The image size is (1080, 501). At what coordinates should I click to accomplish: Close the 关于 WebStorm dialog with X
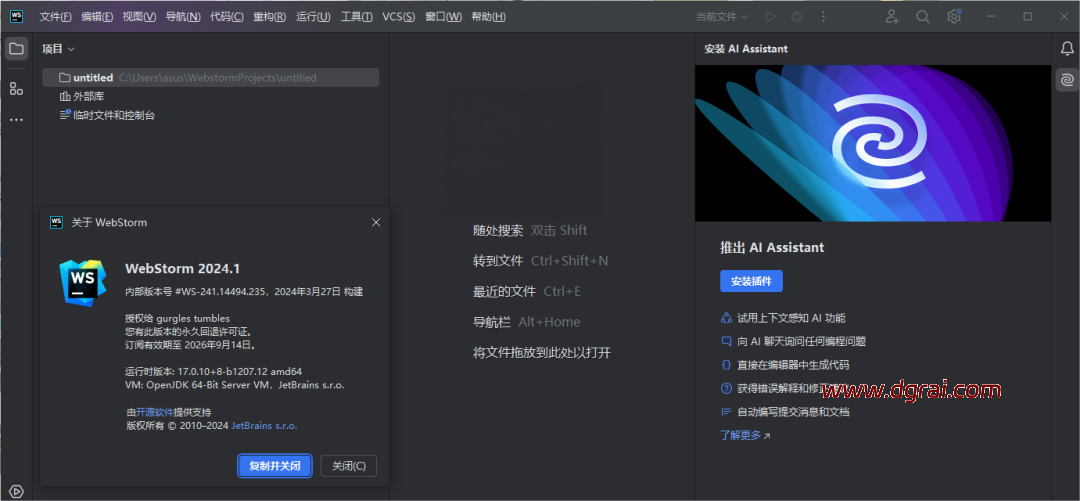[x=376, y=222]
